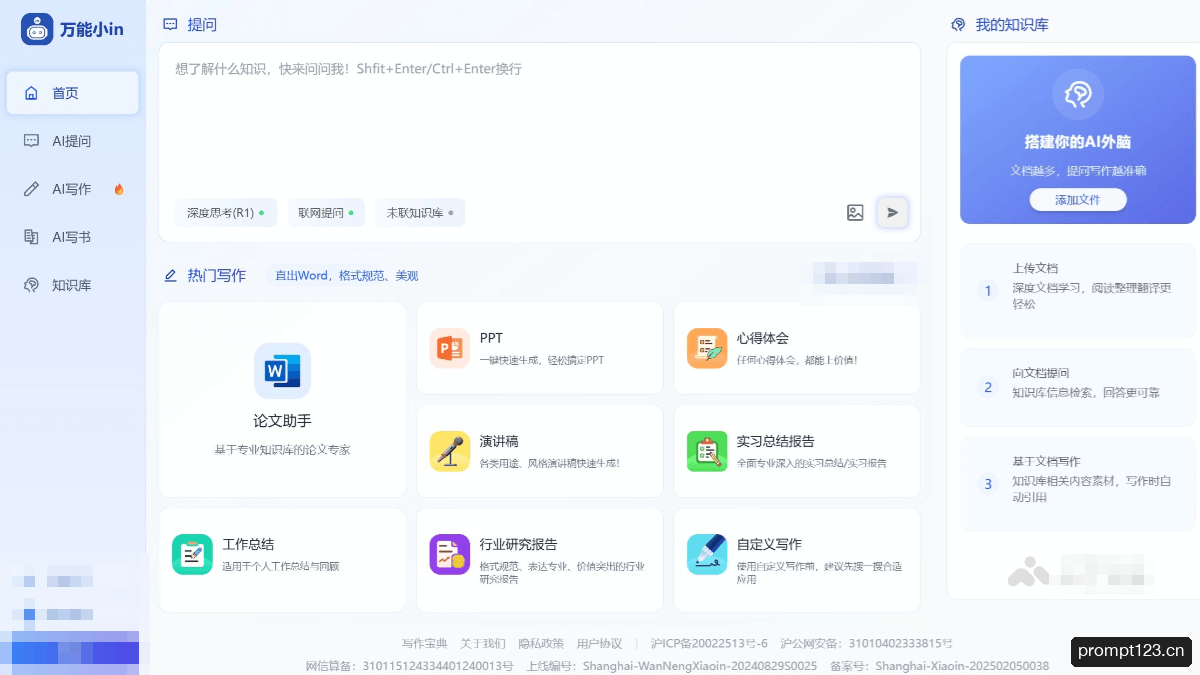
Task: Select step 2 向文档提问 card
Action: [1078, 387]
